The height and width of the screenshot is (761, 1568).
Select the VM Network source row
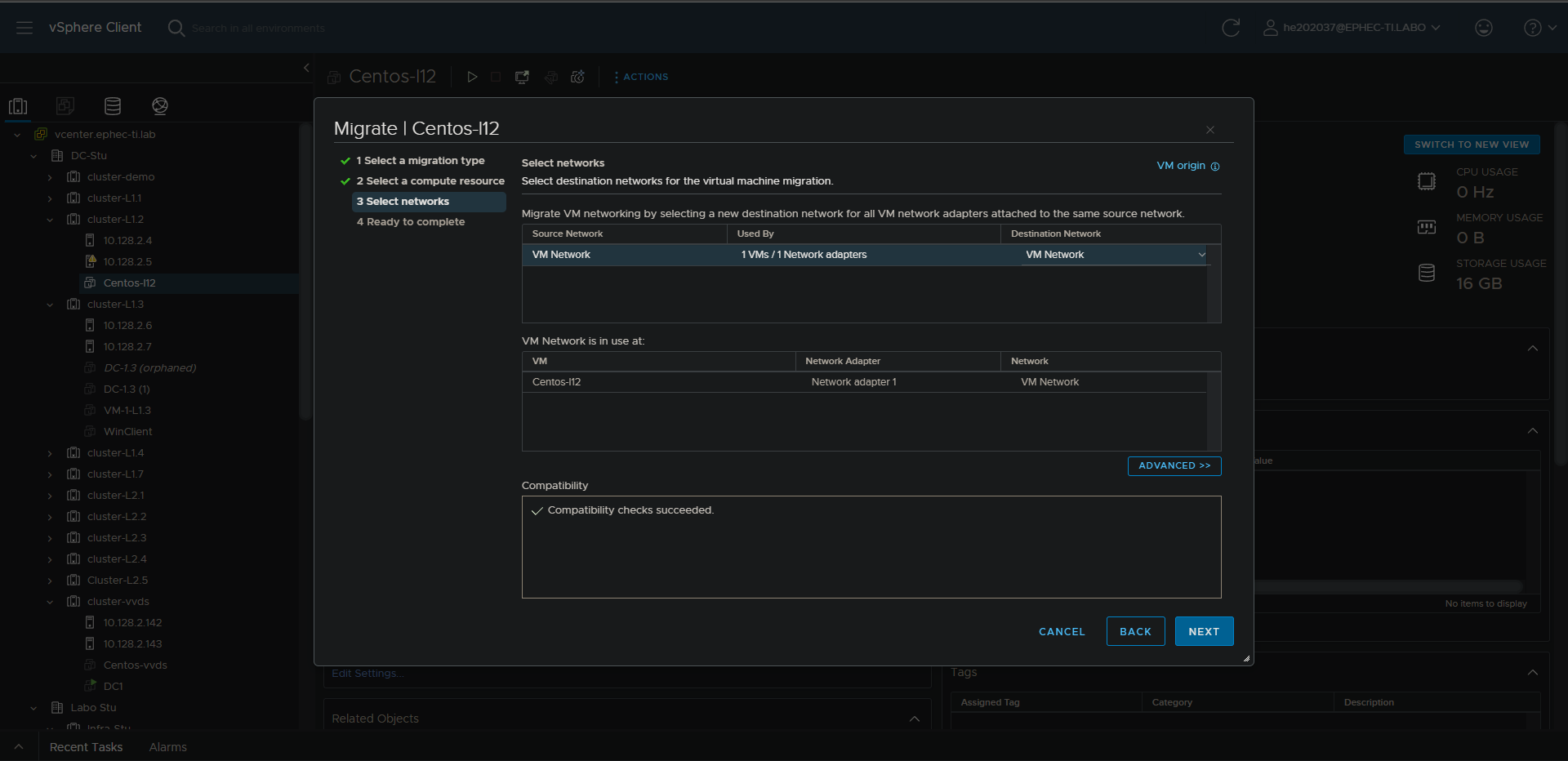[x=865, y=255]
